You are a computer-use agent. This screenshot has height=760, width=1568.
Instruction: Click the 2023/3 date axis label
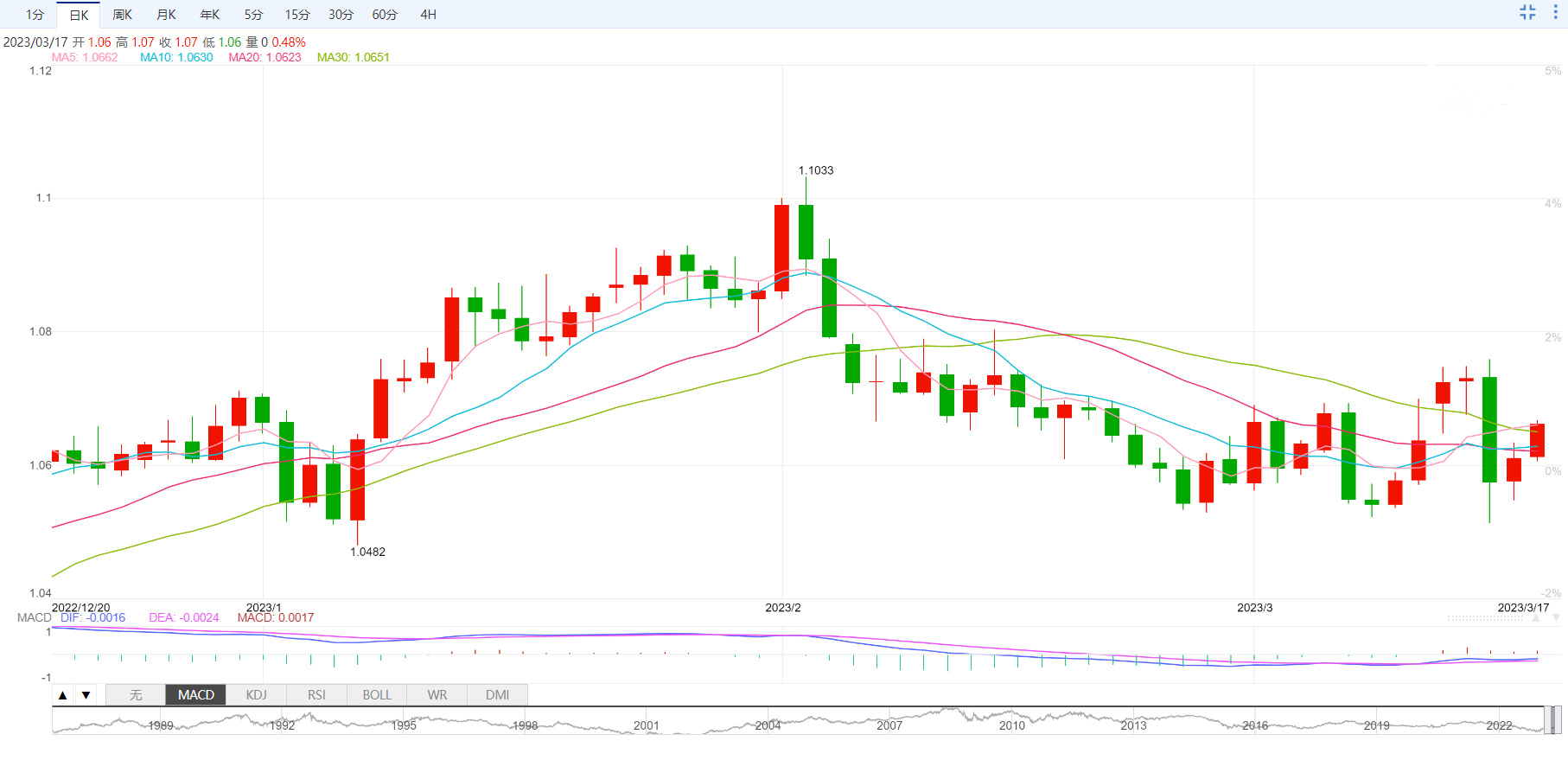[x=1255, y=608]
